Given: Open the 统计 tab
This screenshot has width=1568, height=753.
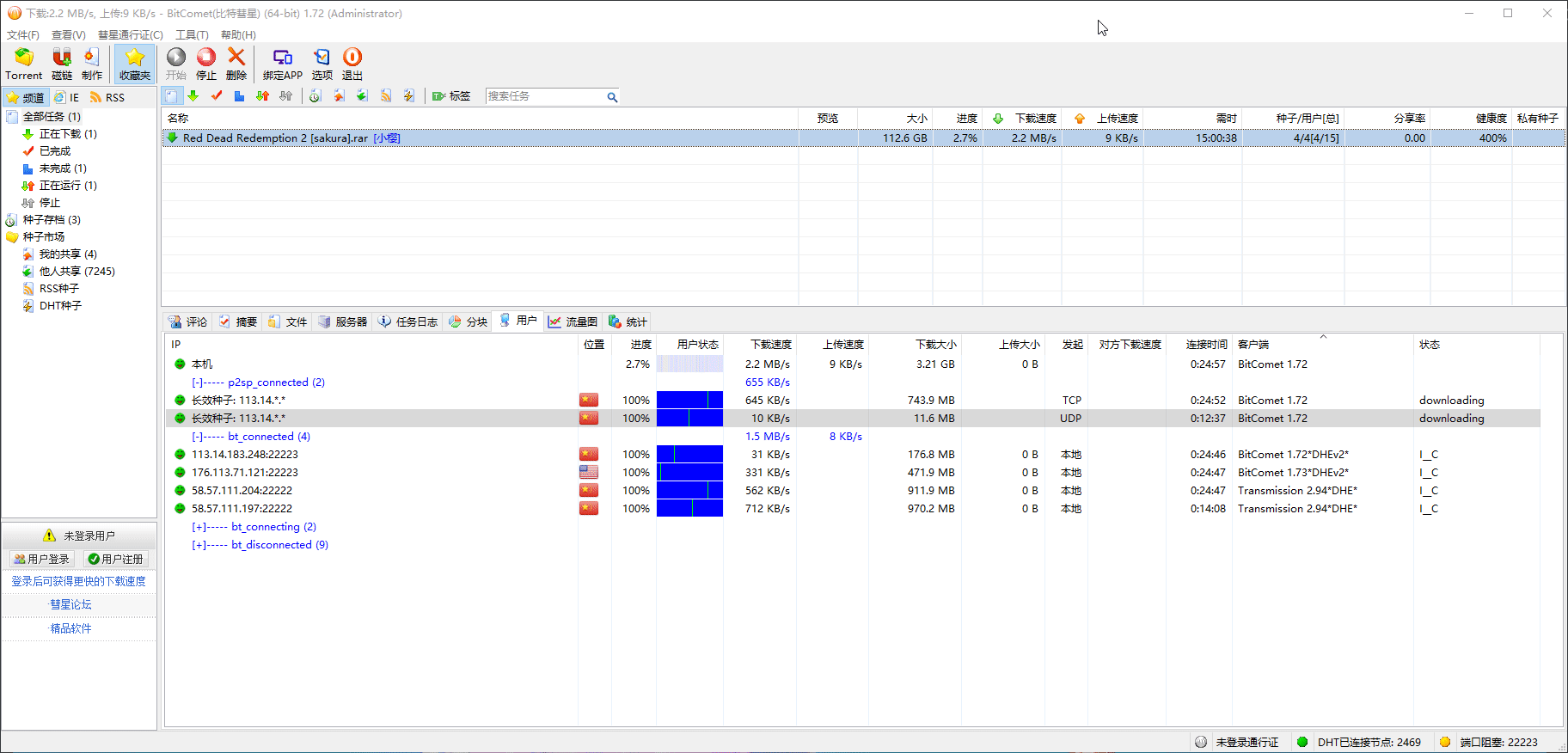Looking at the screenshot, I should coord(628,321).
